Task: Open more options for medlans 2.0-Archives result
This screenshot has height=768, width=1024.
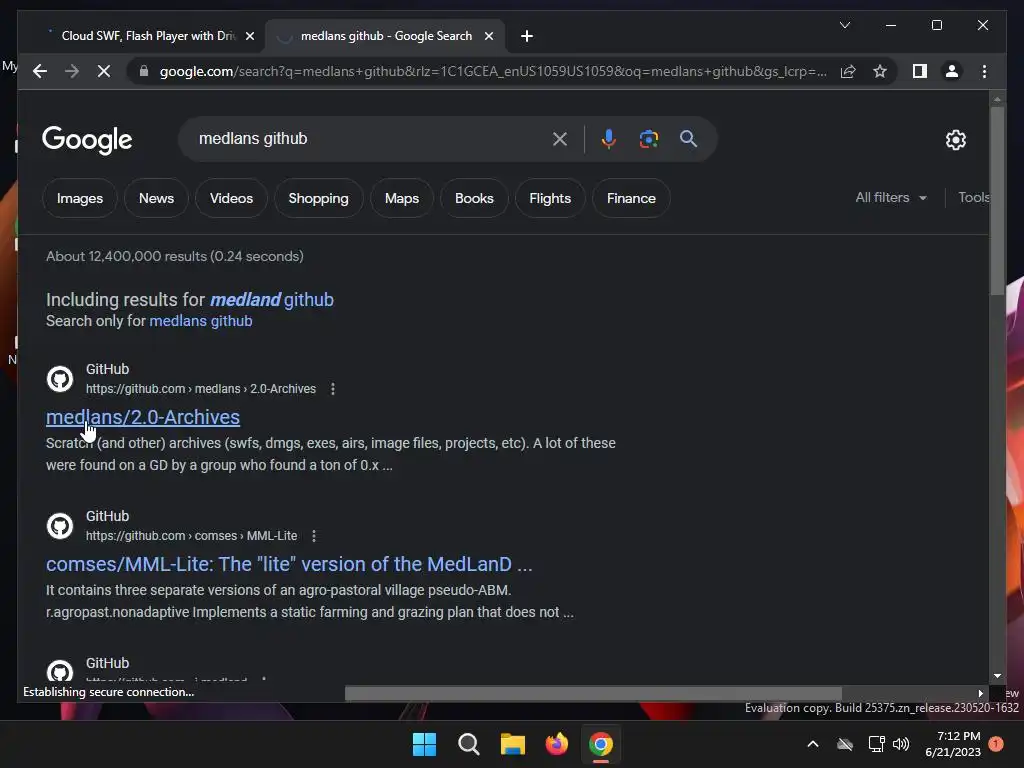Action: (333, 389)
